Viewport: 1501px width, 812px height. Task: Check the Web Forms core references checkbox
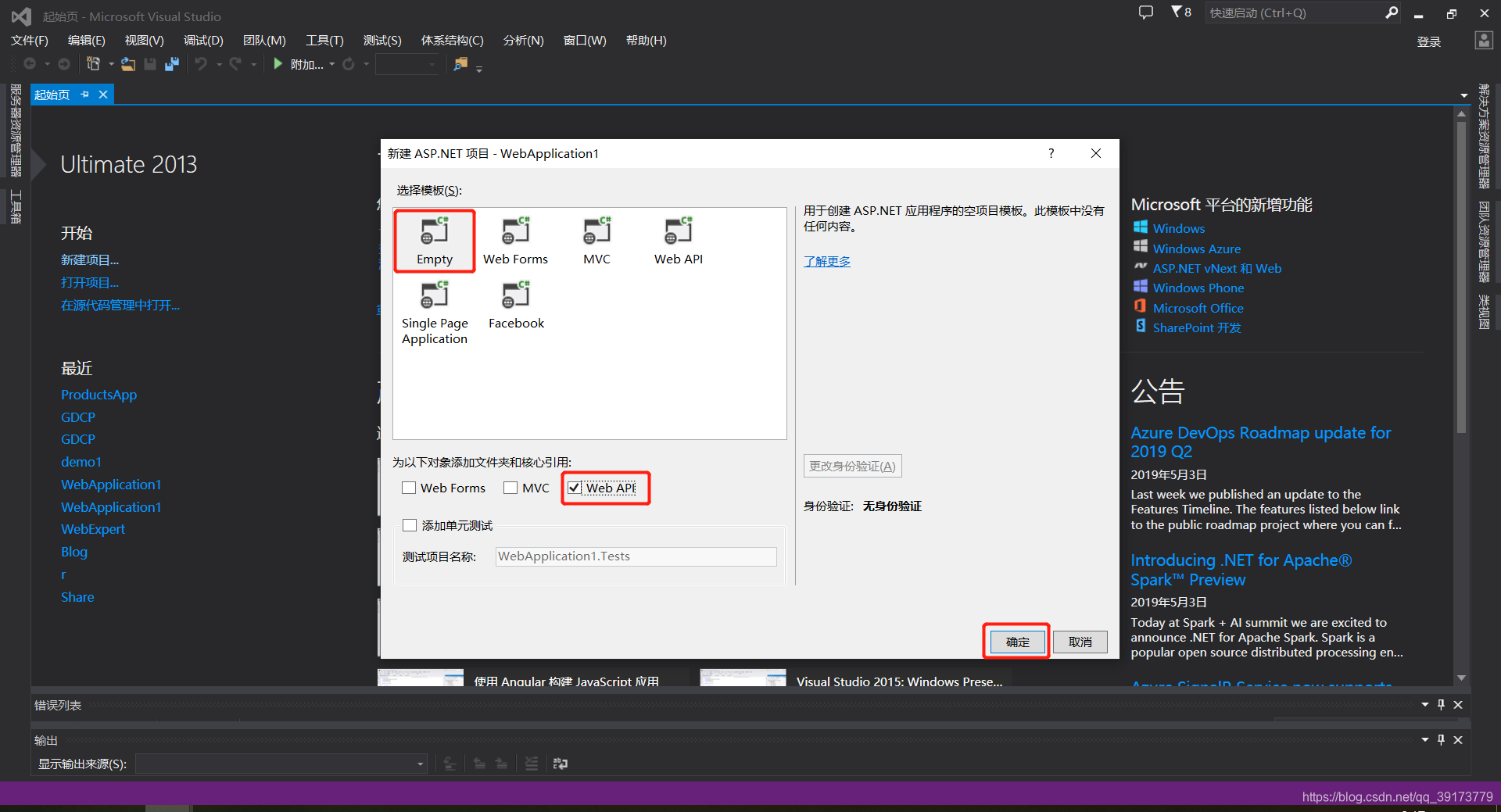tap(409, 488)
